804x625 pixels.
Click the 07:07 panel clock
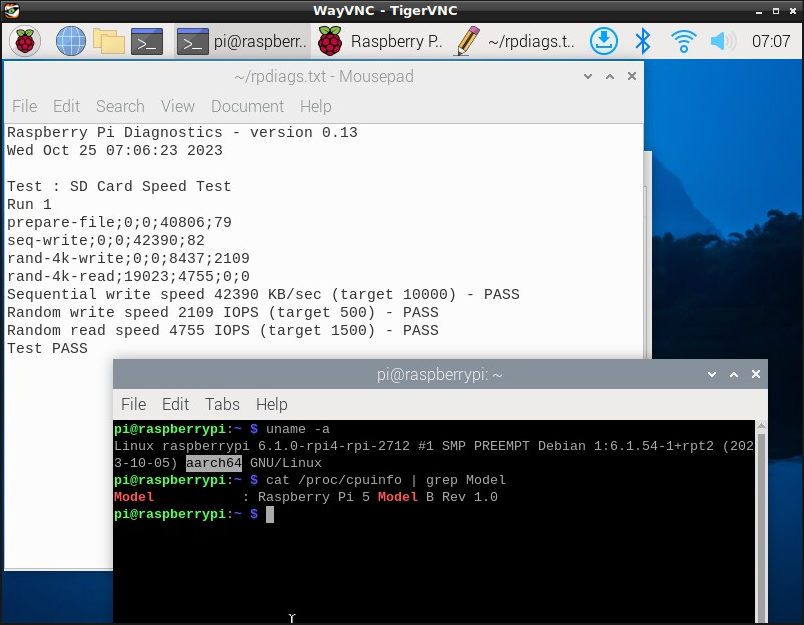click(x=771, y=41)
